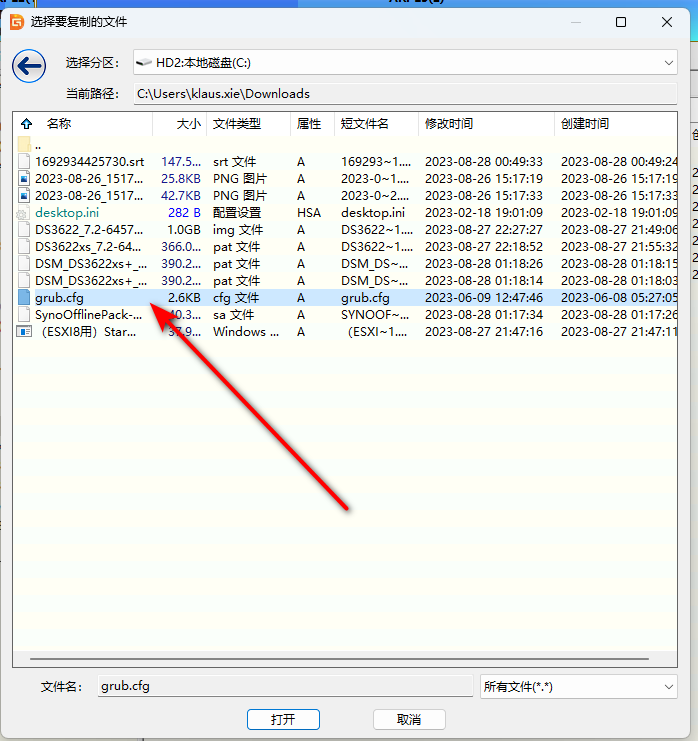698x741 pixels.
Task: Open the 选择分区 partition dropdown
Action: coord(405,62)
